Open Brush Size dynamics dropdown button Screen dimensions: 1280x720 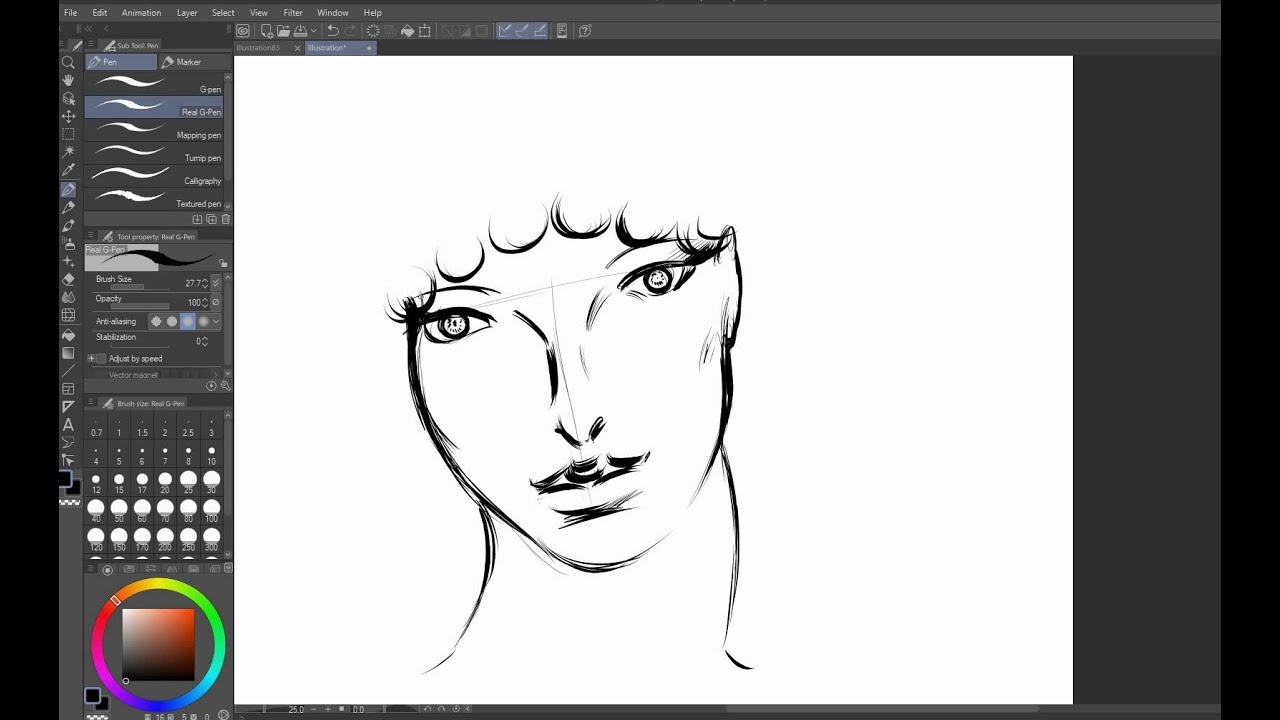coord(216,283)
